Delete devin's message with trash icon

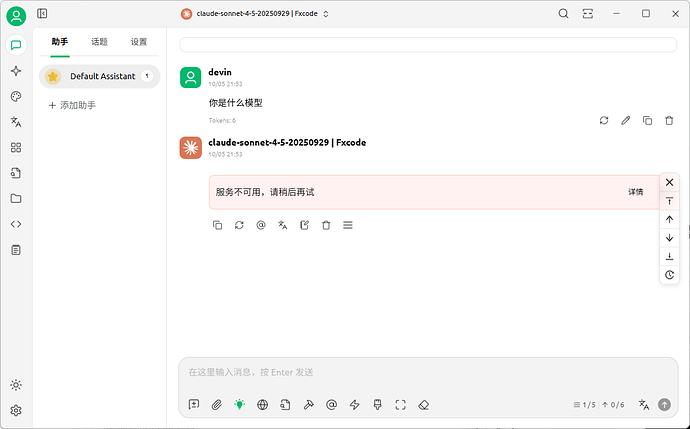pos(669,121)
